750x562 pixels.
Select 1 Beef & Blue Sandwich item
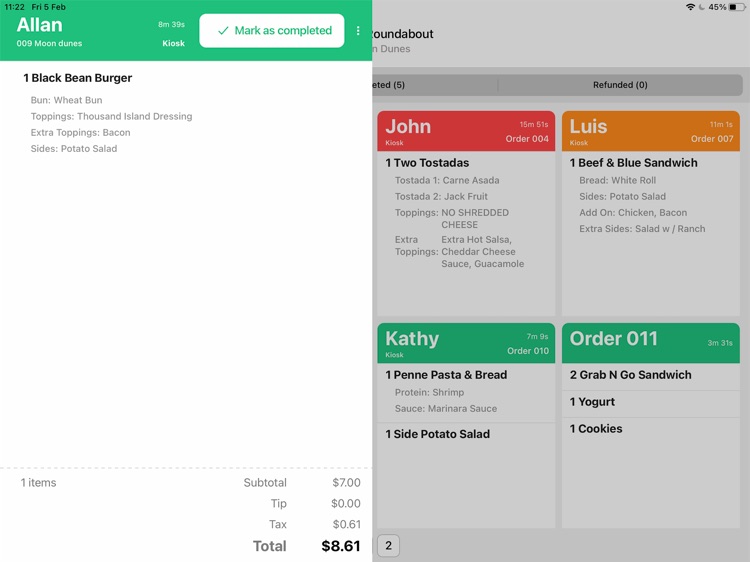(x=633, y=163)
